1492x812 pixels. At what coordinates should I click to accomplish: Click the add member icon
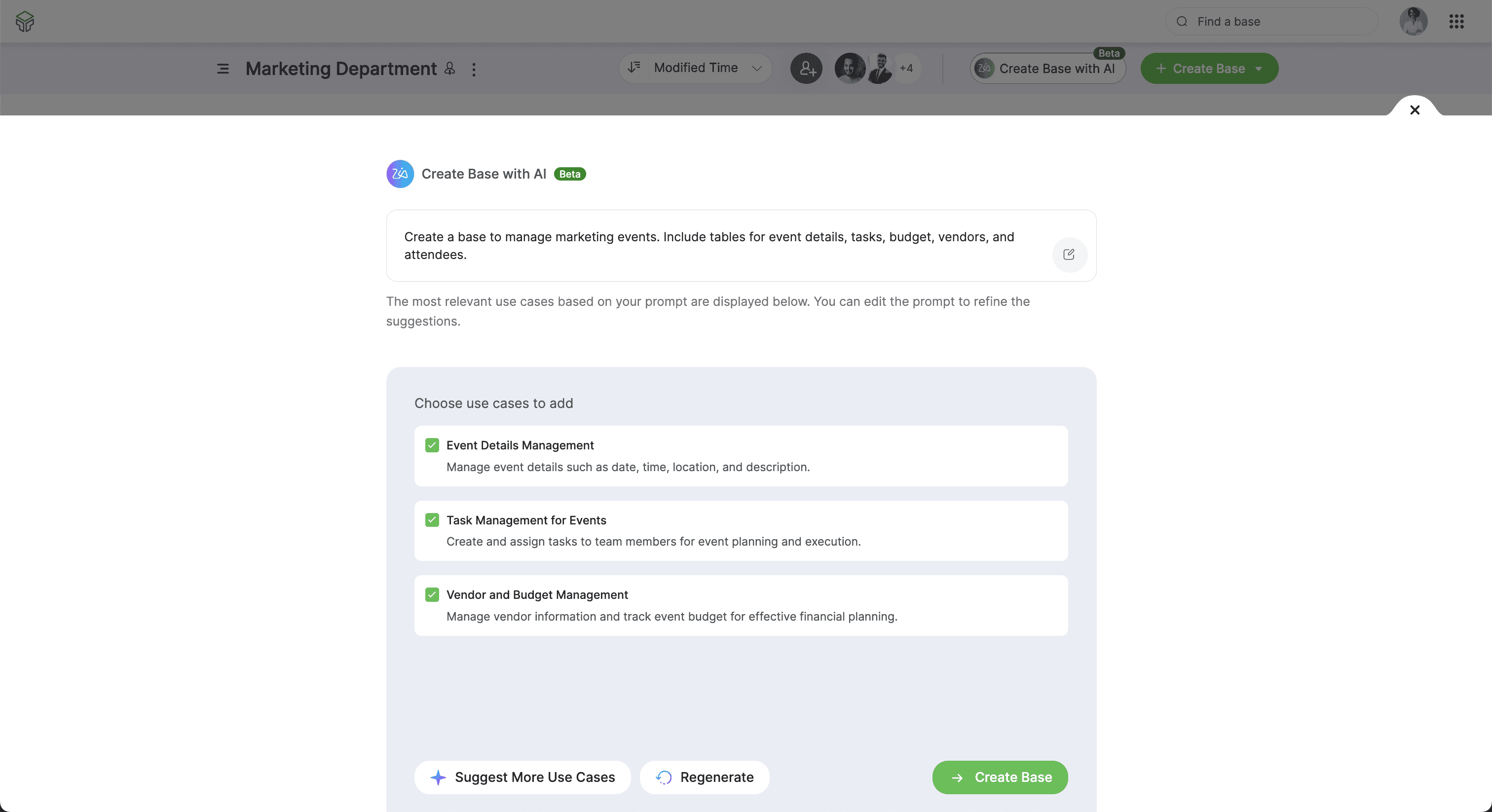point(806,69)
